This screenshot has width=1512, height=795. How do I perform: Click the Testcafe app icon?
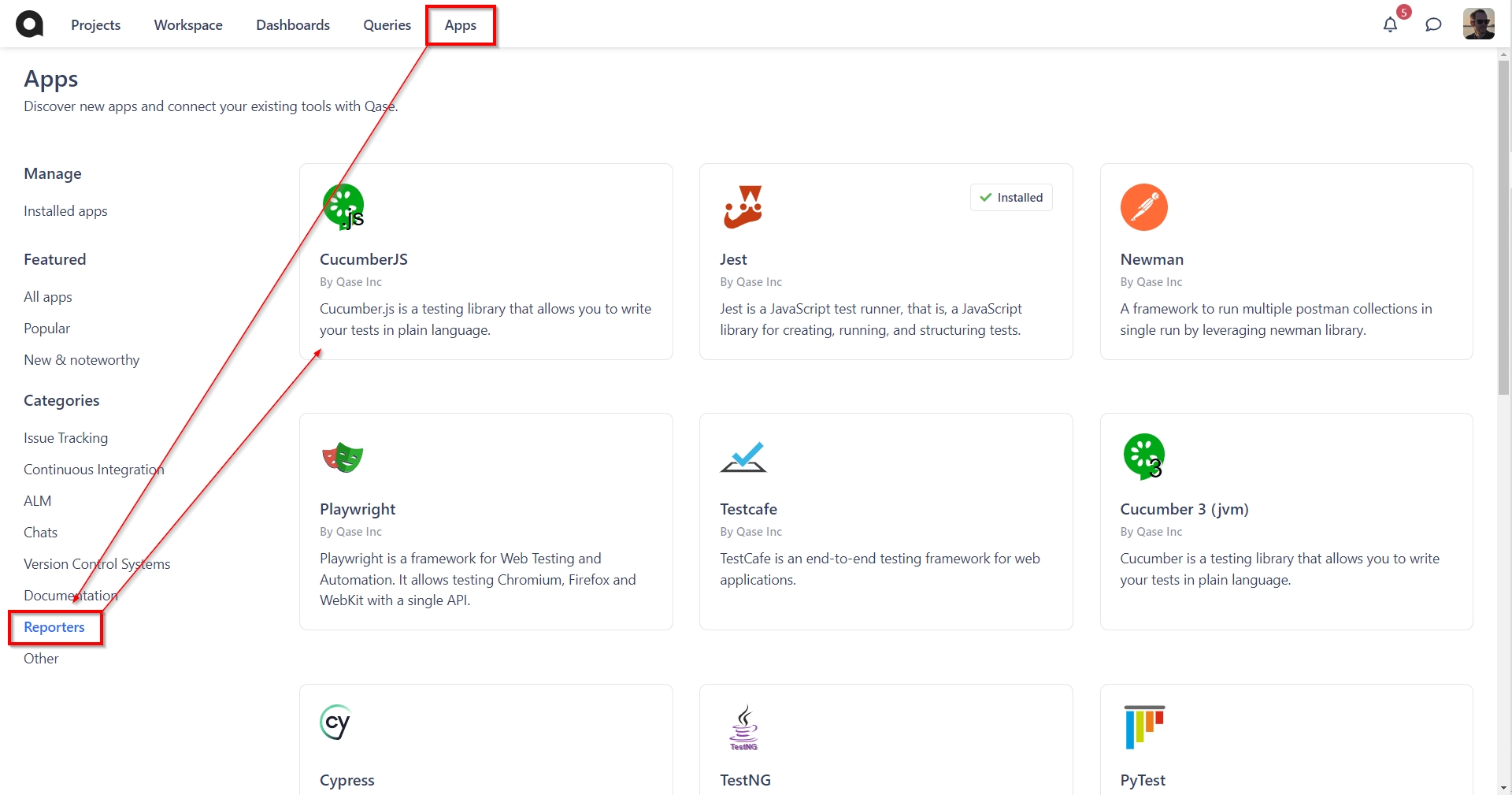pos(743,457)
